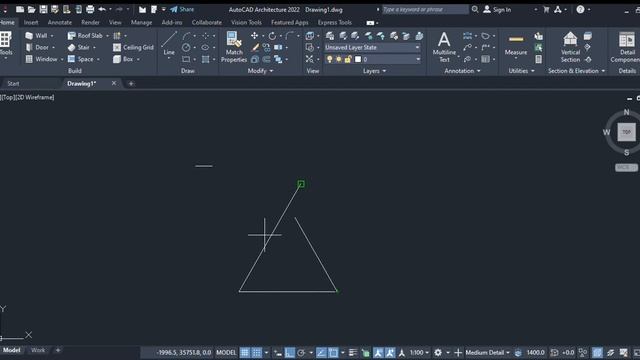Select the Fillet tool
The image size is (640, 360).
290,36
